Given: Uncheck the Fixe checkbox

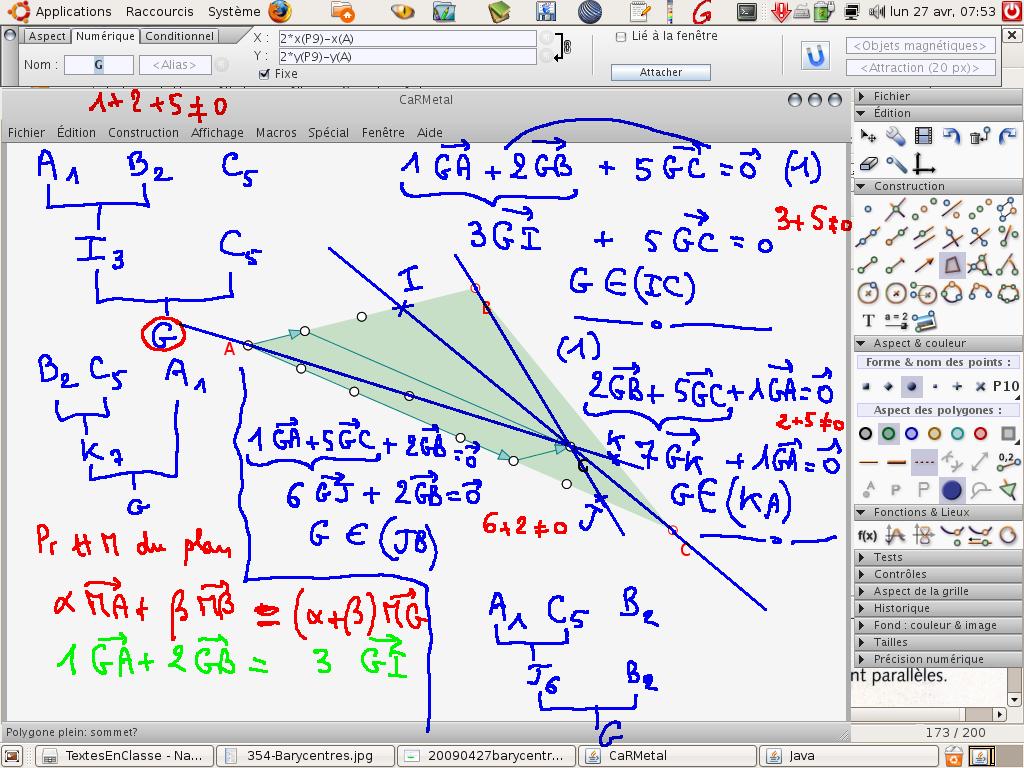Looking at the screenshot, I should (x=264, y=74).
